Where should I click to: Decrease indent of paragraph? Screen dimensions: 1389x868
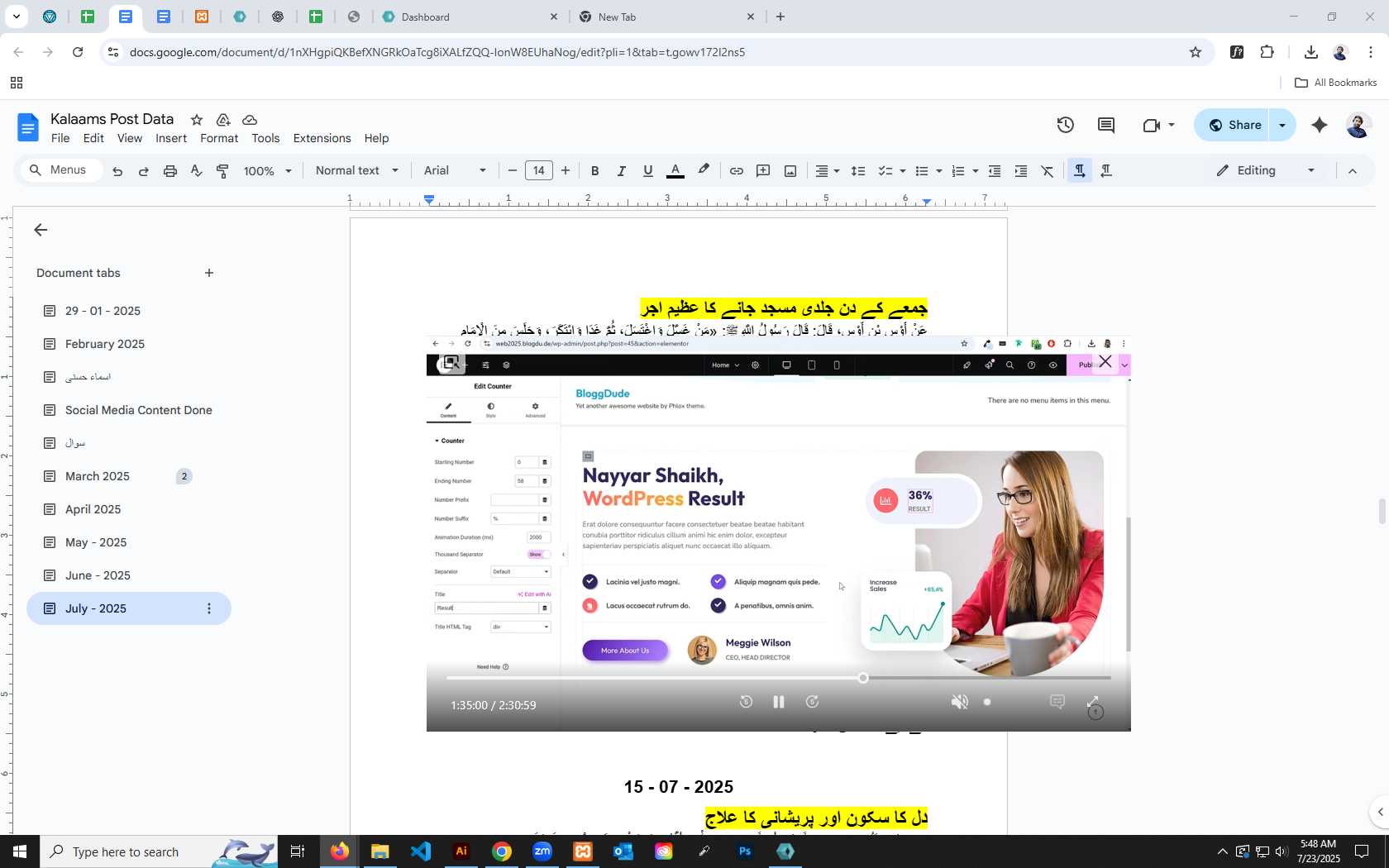pos(995,171)
